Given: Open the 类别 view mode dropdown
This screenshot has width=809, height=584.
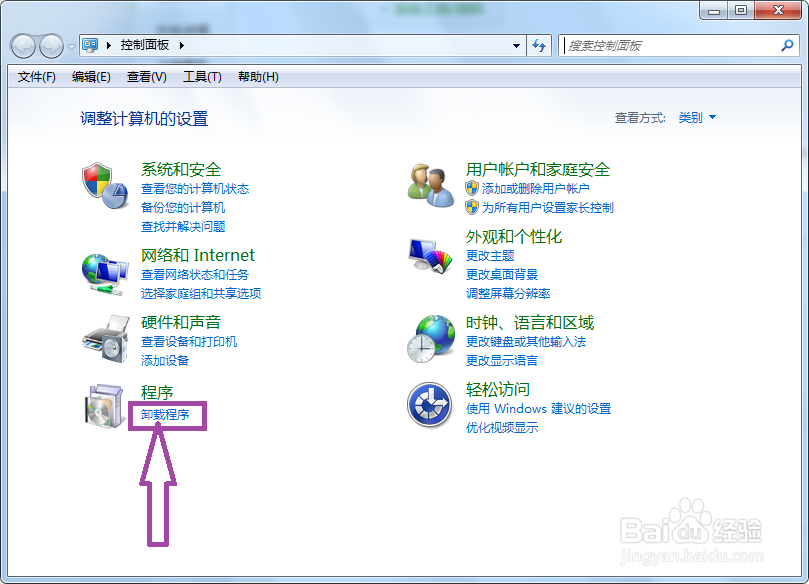Looking at the screenshot, I should point(697,118).
